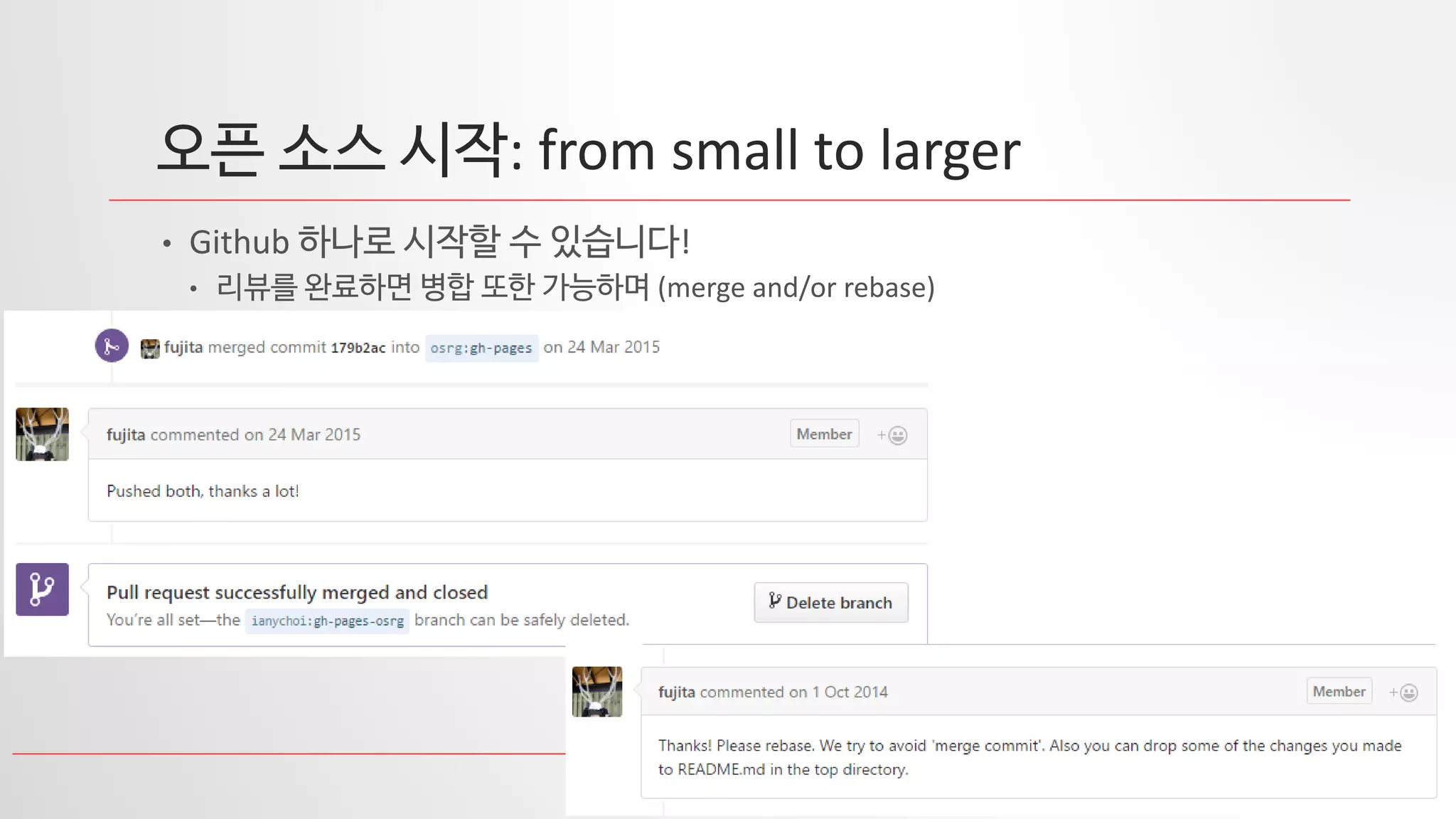The width and height of the screenshot is (1456, 819).
Task: Open commit 179b2ac
Action: pyautogui.click(x=358, y=348)
